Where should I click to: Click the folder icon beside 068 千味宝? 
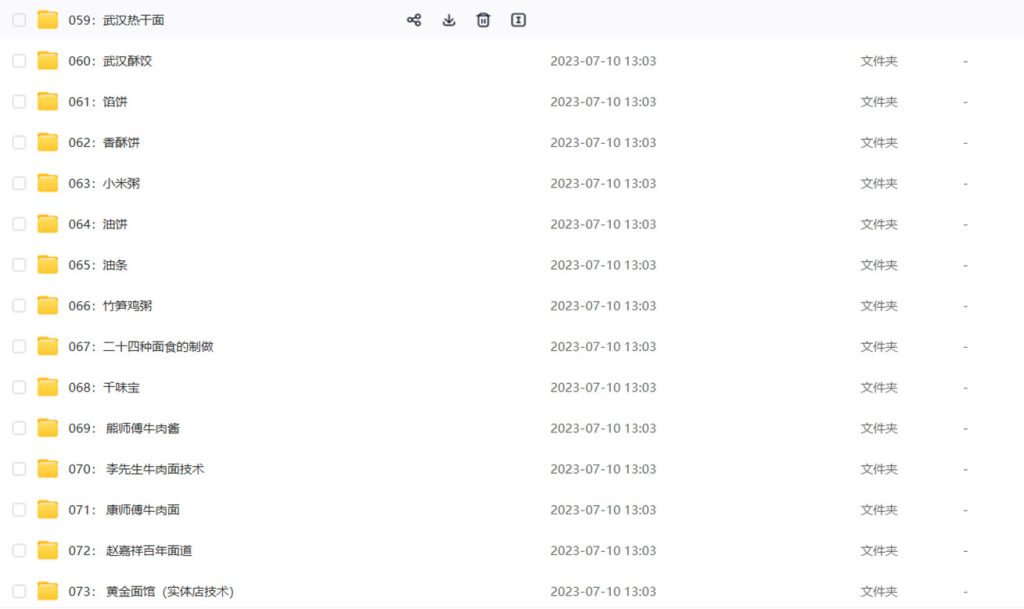(x=48, y=387)
